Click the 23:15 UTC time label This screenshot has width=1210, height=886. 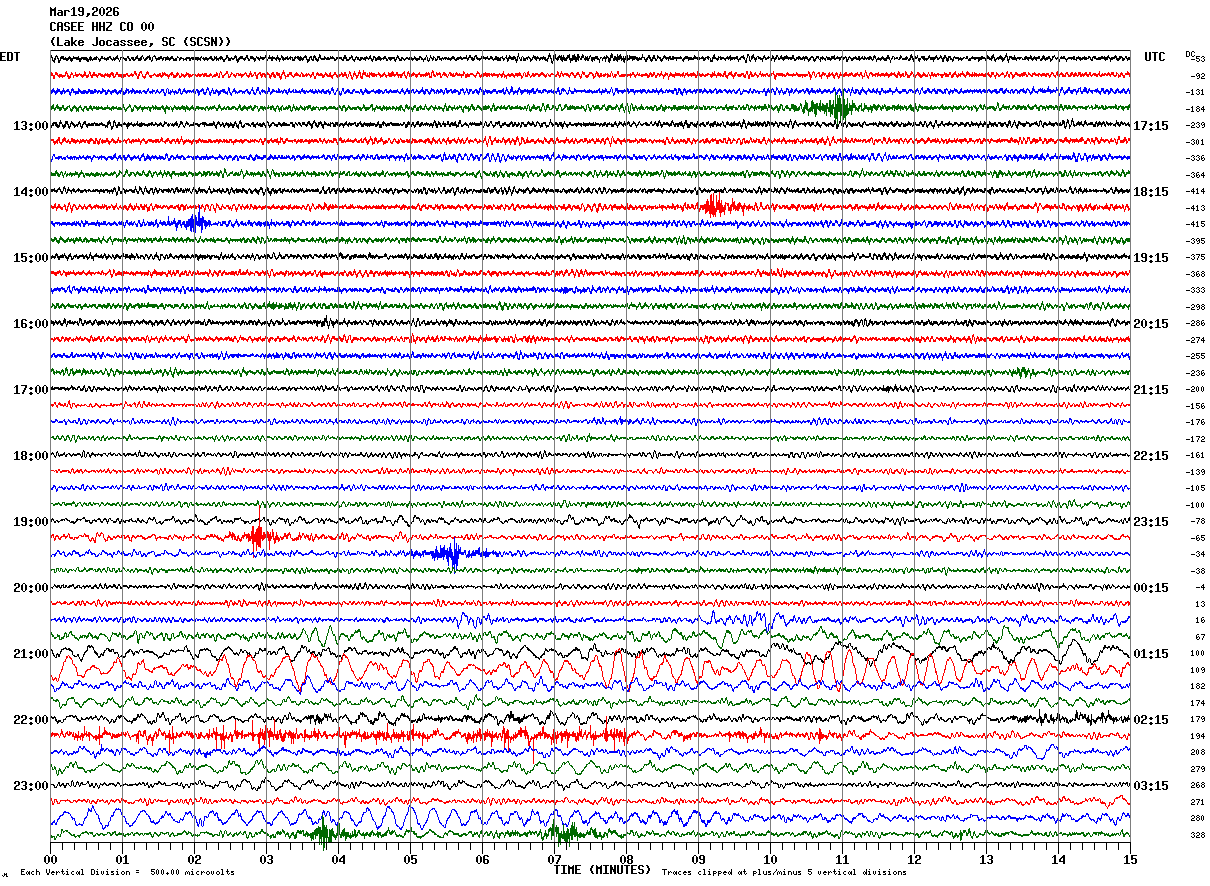click(x=1151, y=522)
